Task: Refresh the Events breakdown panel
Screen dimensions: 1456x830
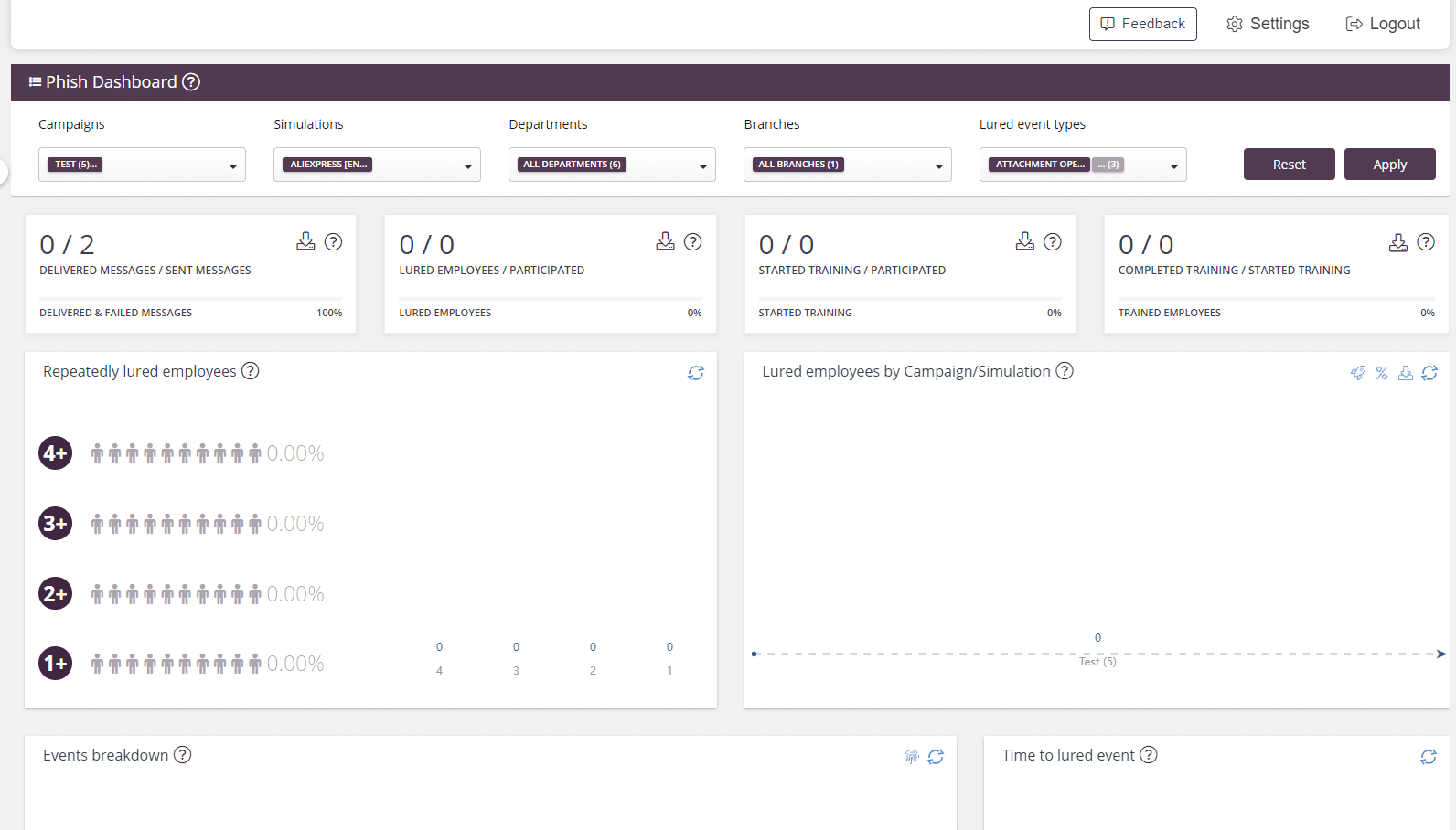Action: (936, 757)
